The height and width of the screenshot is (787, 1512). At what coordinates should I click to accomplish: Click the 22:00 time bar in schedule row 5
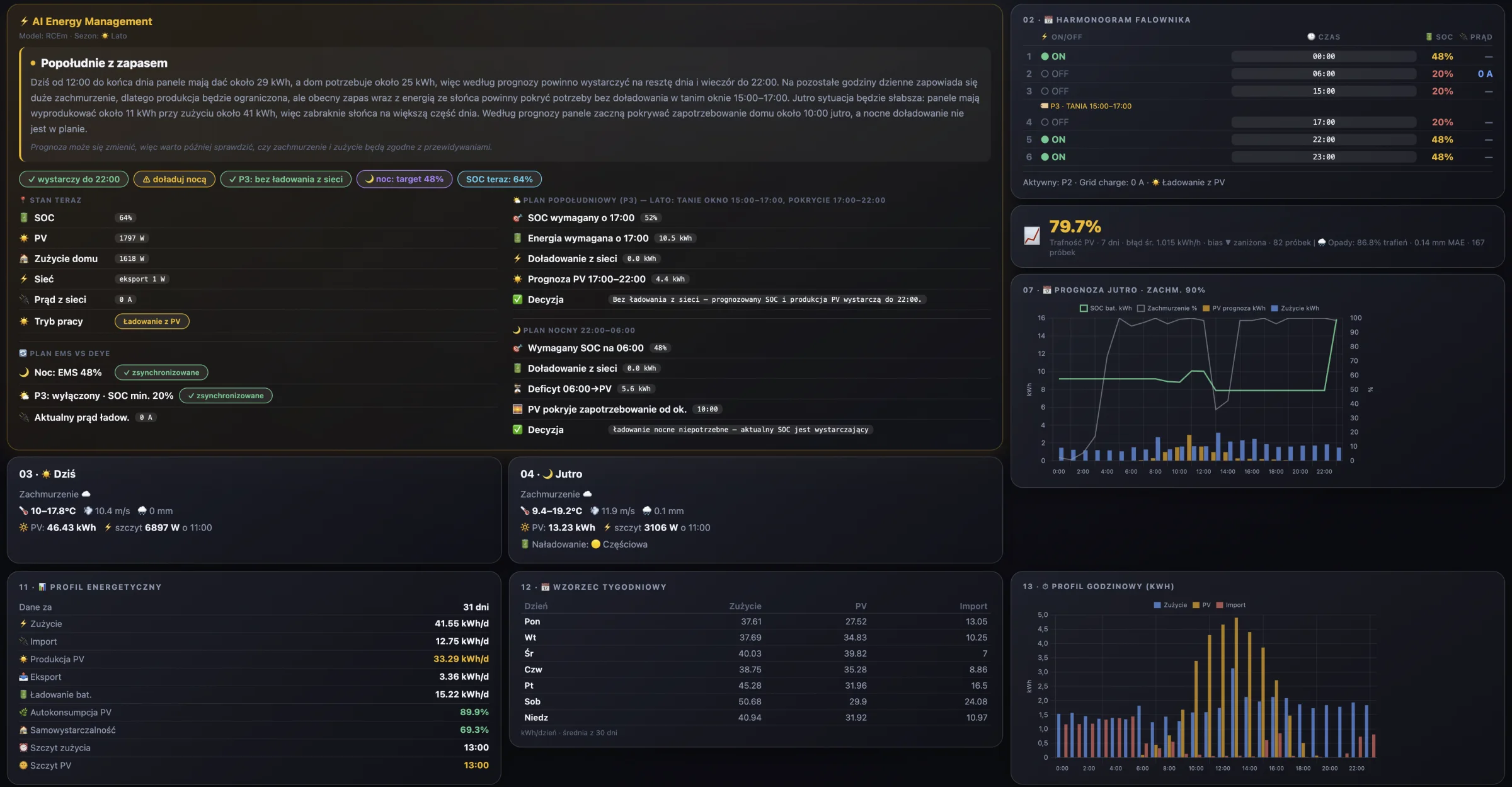click(1324, 139)
